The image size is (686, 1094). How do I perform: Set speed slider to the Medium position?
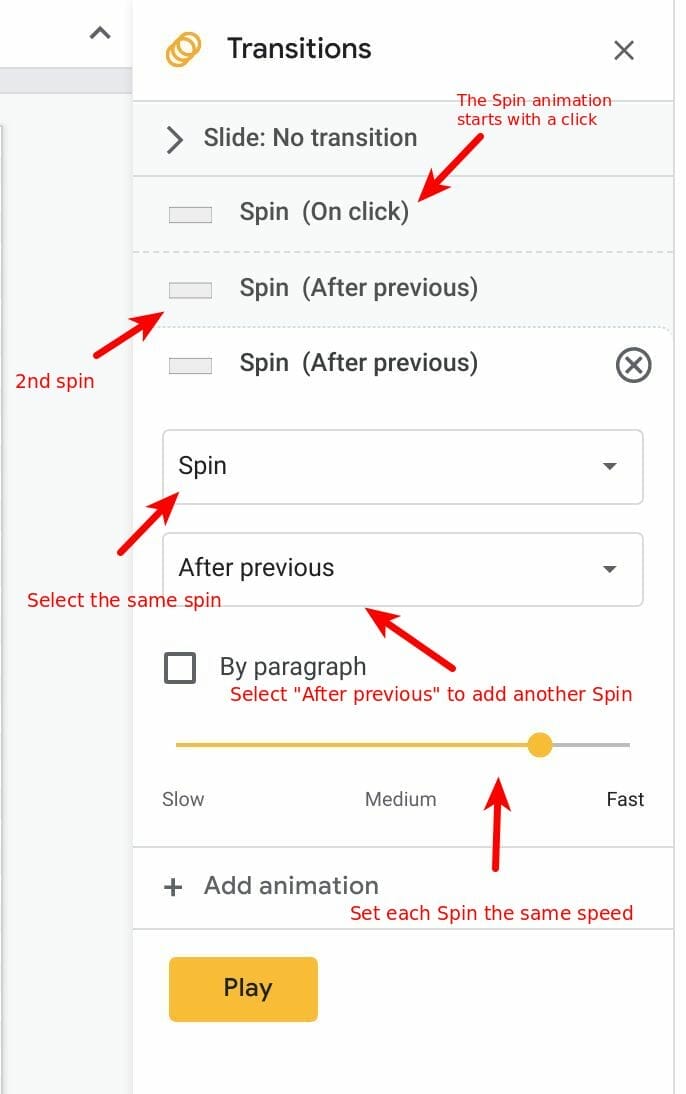[403, 744]
